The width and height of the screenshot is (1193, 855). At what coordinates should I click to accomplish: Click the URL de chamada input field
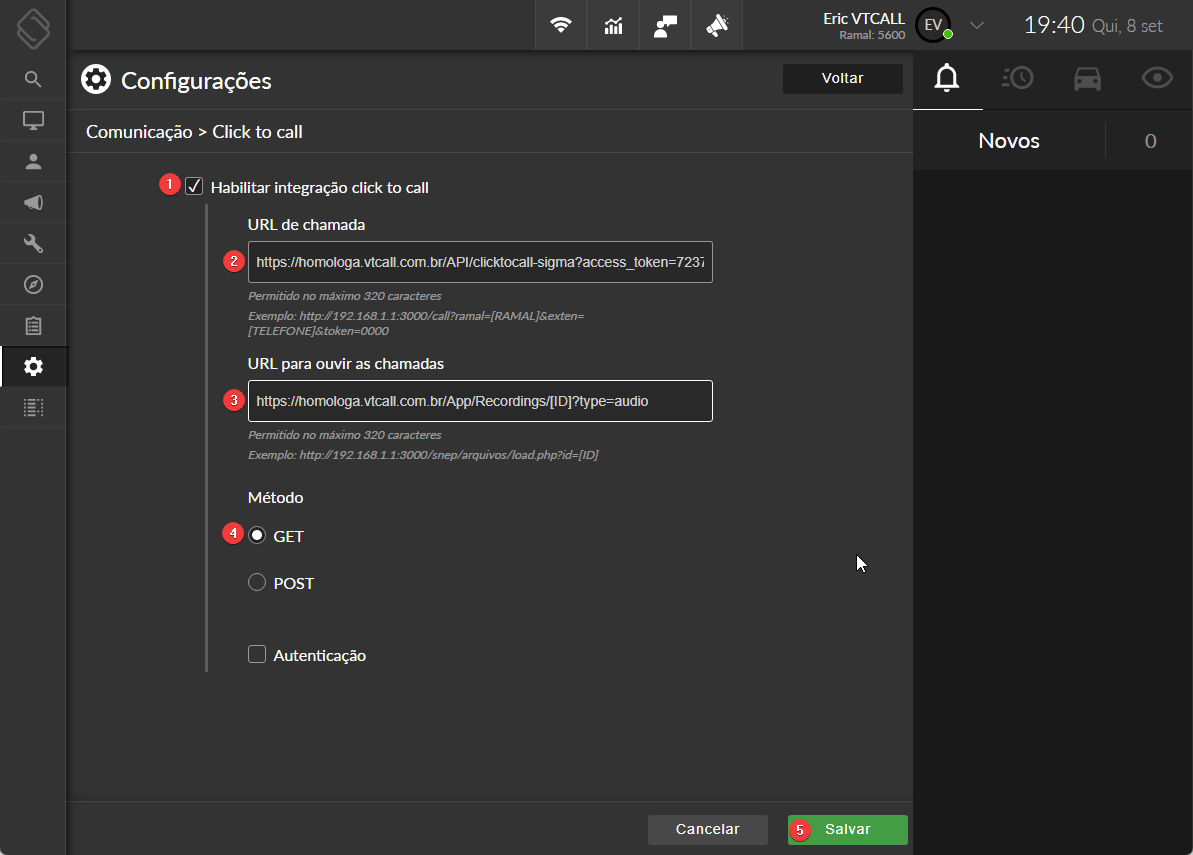tap(480, 262)
